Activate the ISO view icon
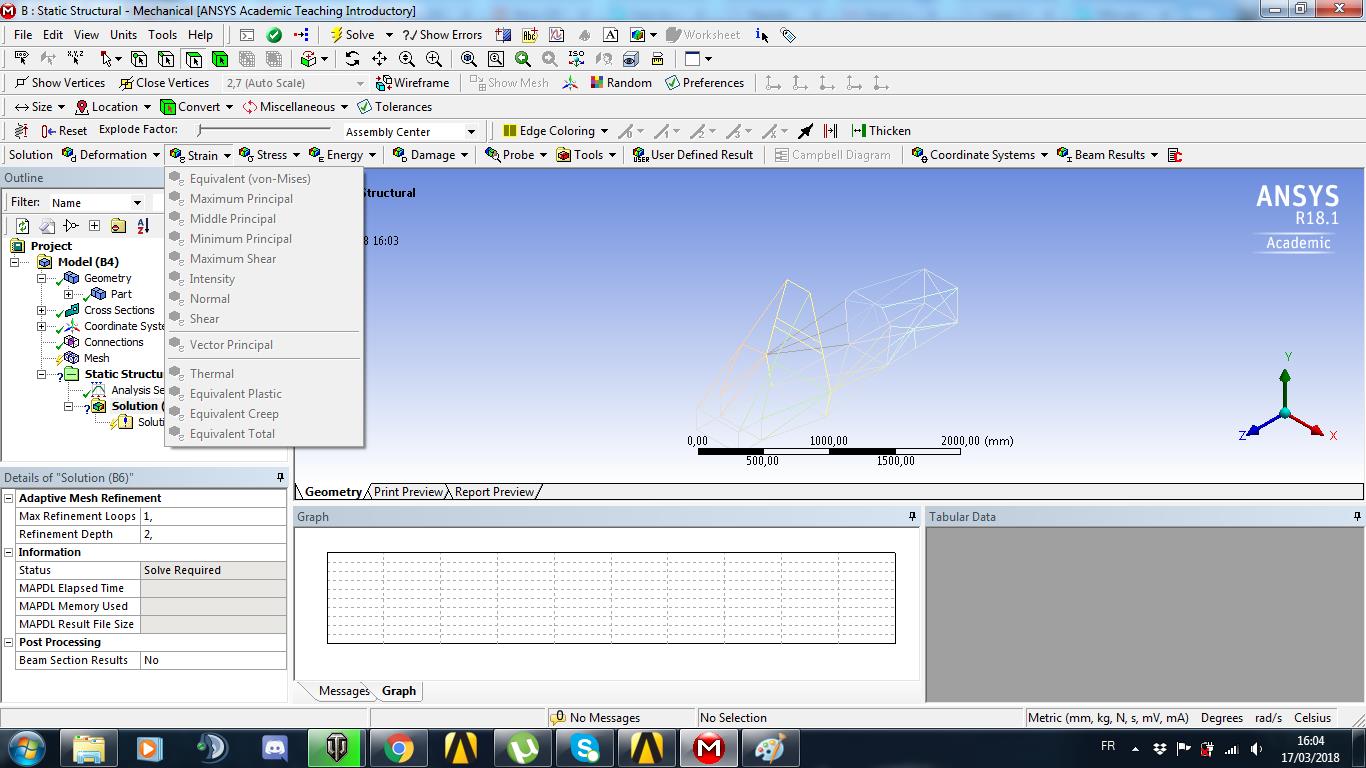Viewport: 1366px width, 768px height. click(575, 59)
